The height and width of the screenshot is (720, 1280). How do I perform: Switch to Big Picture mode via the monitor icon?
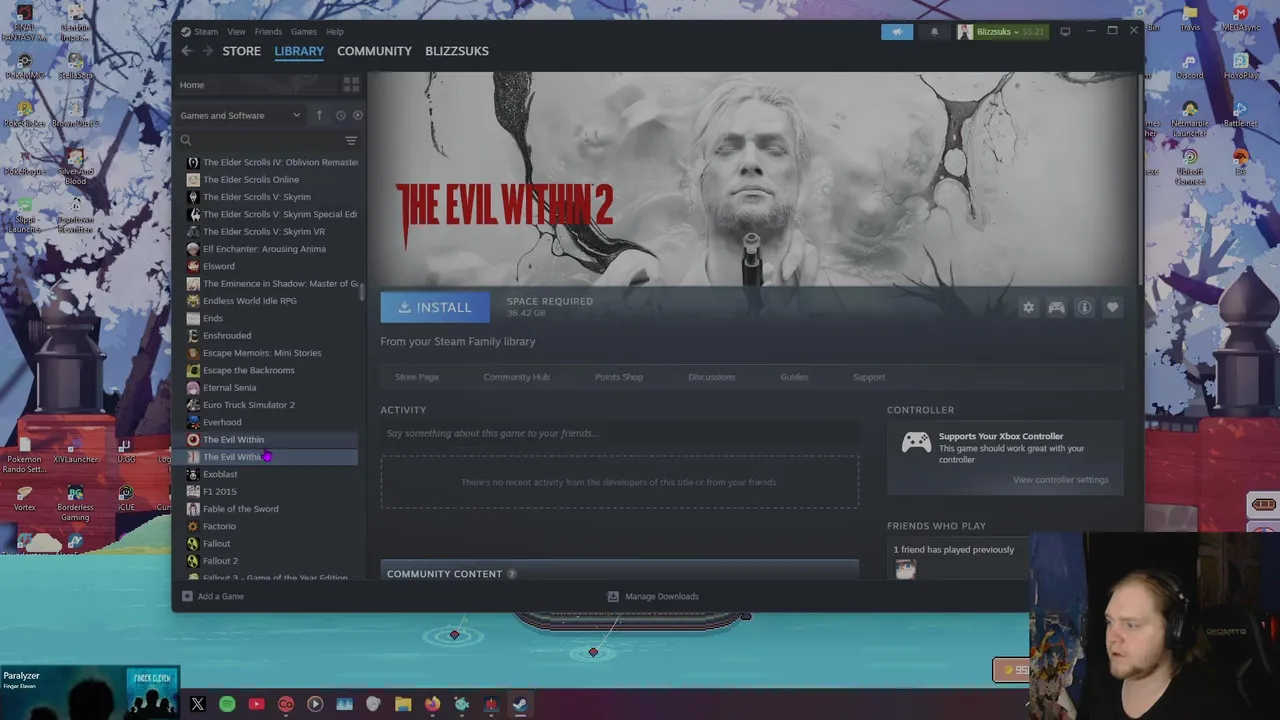click(1065, 32)
